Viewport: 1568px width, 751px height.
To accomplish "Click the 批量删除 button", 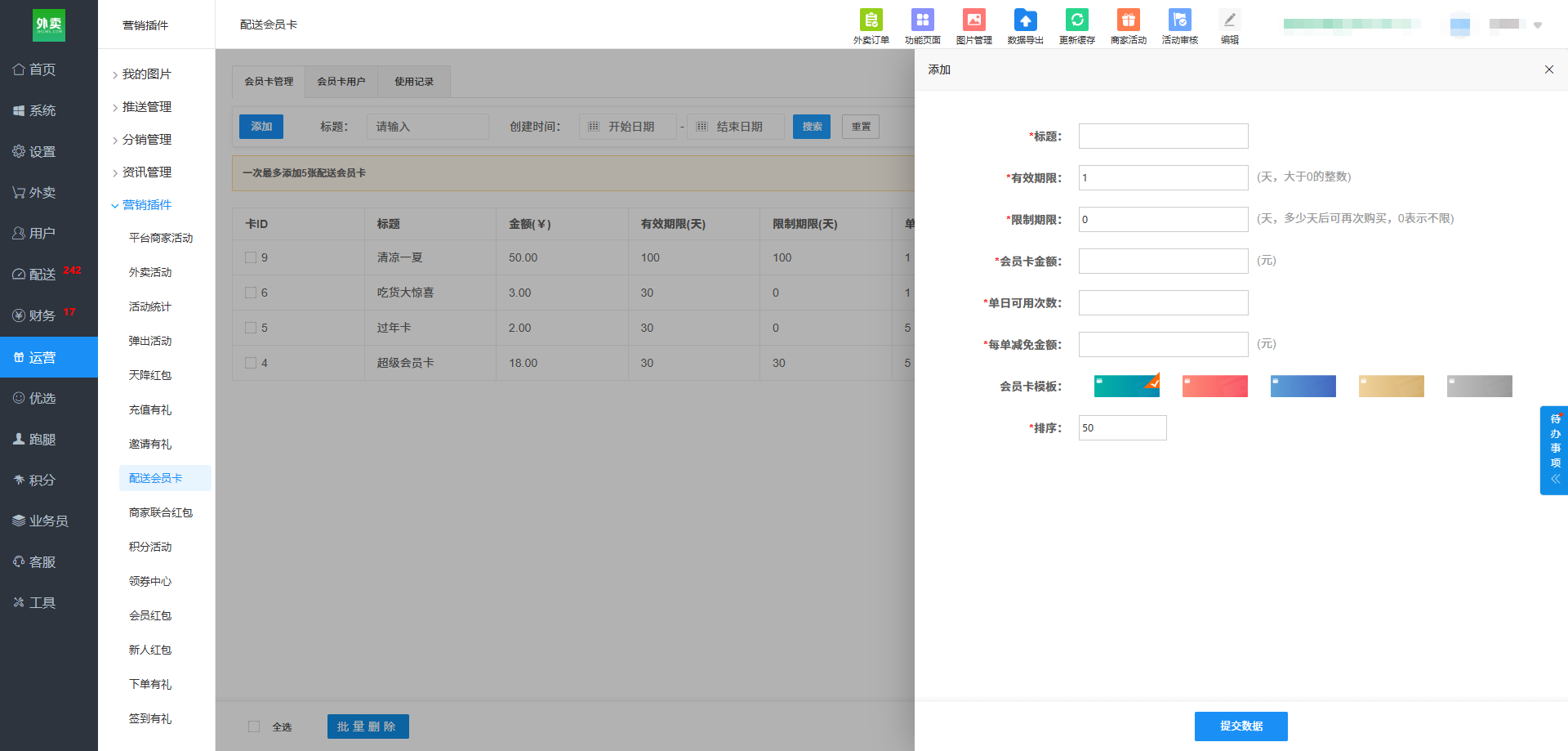I will click(x=368, y=726).
